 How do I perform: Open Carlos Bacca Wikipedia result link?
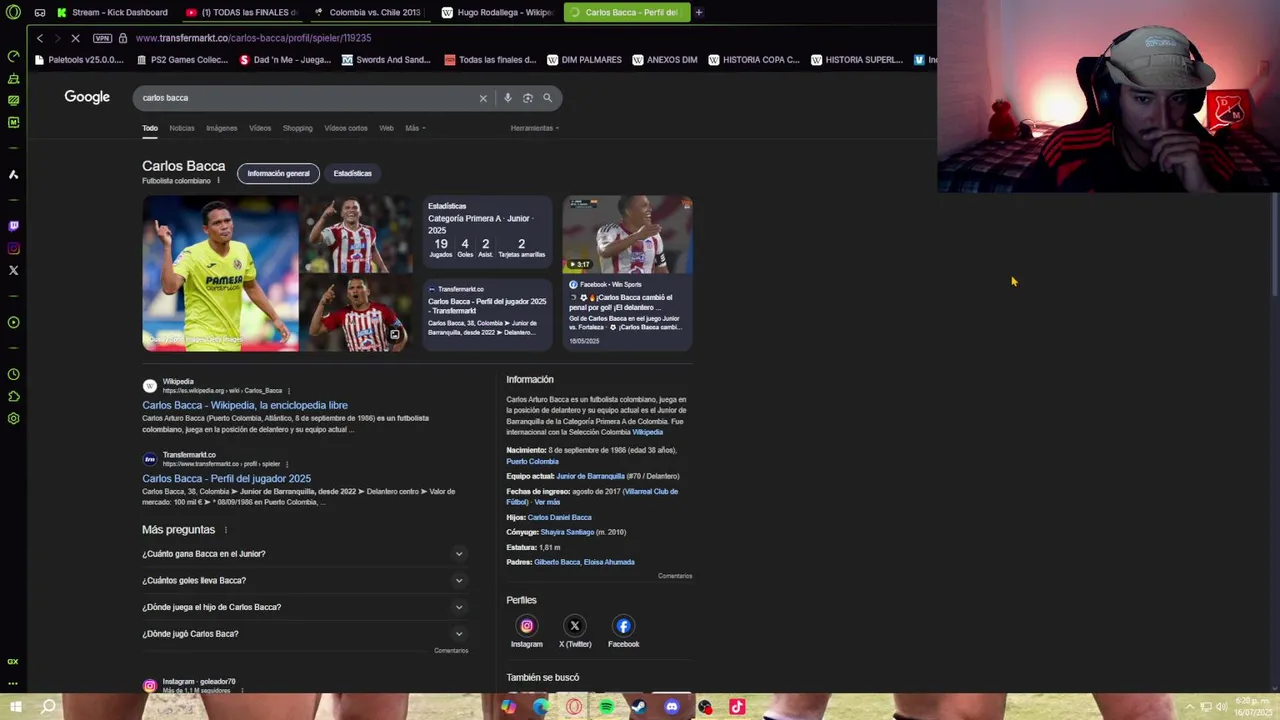(x=245, y=405)
